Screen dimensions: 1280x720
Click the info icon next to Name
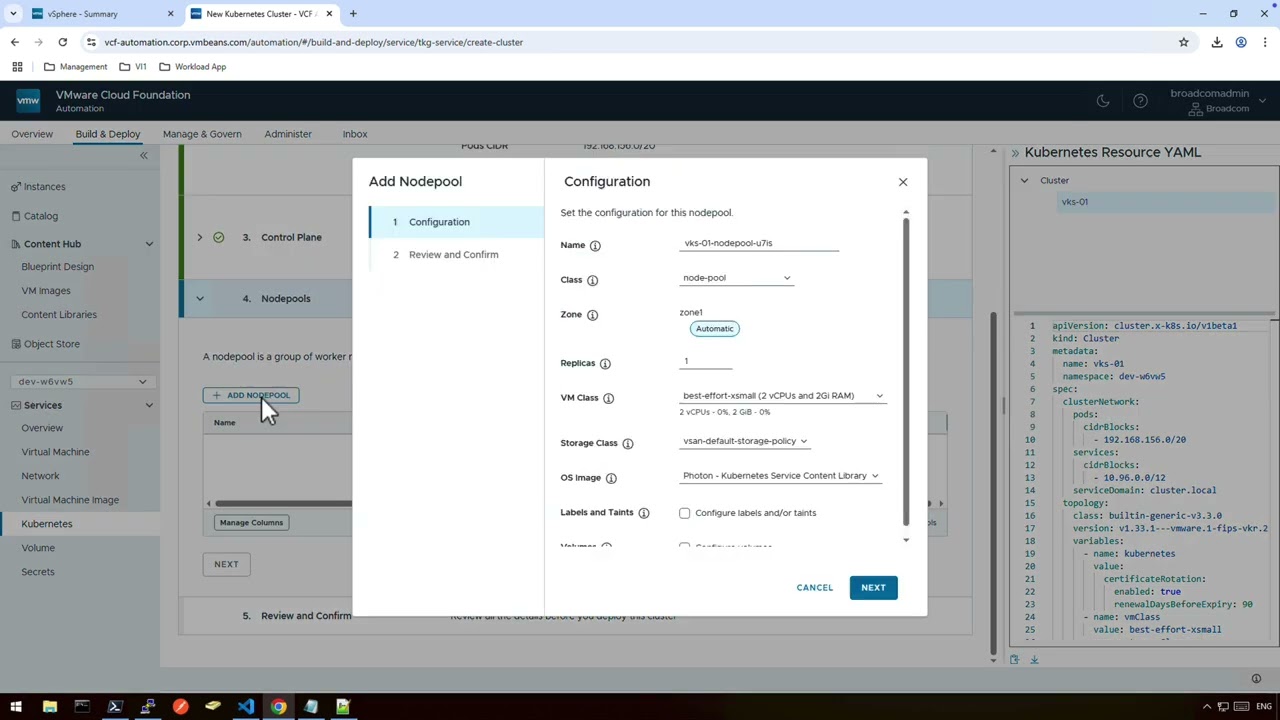tap(595, 245)
